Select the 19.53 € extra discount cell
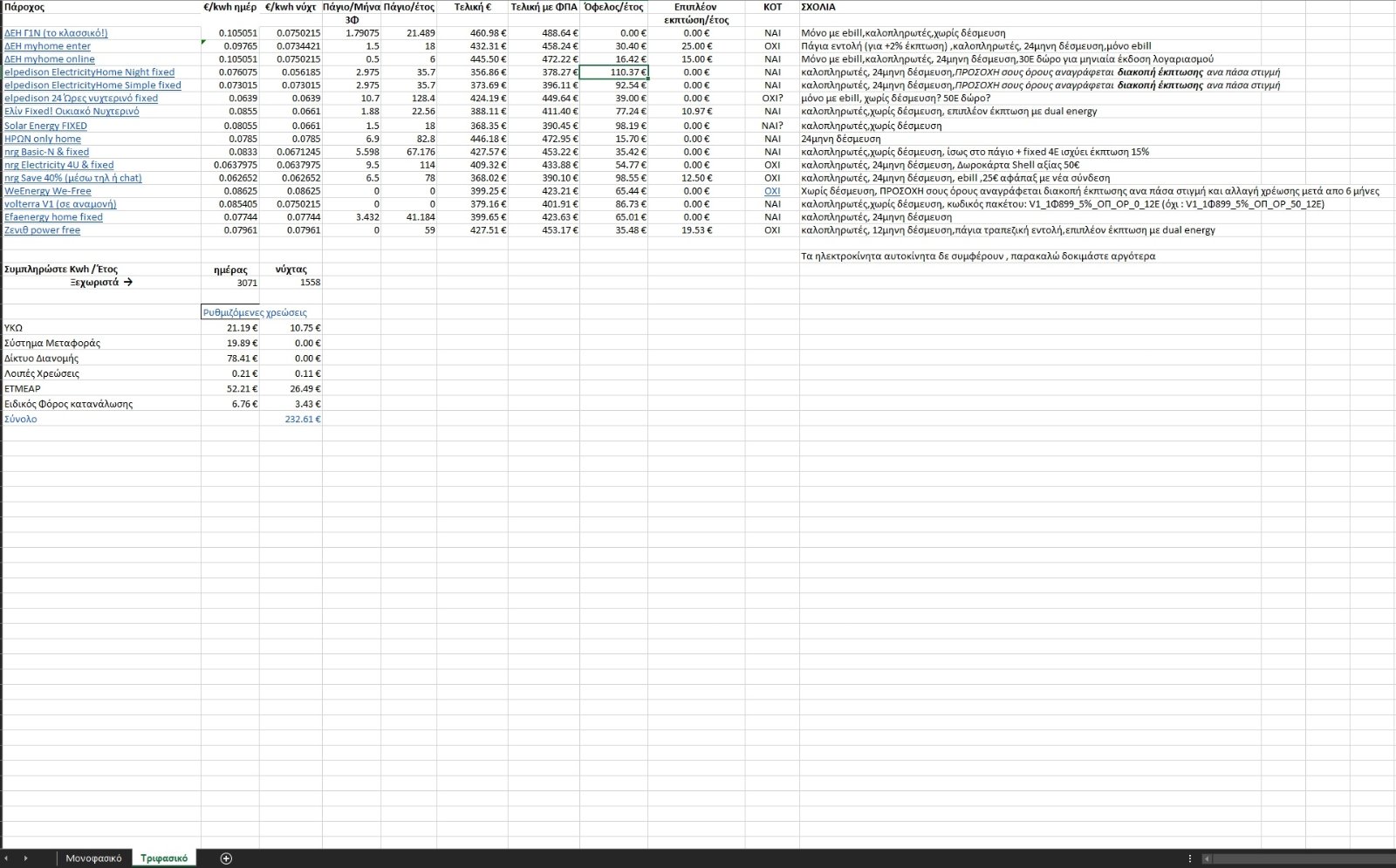 [x=696, y=230]
